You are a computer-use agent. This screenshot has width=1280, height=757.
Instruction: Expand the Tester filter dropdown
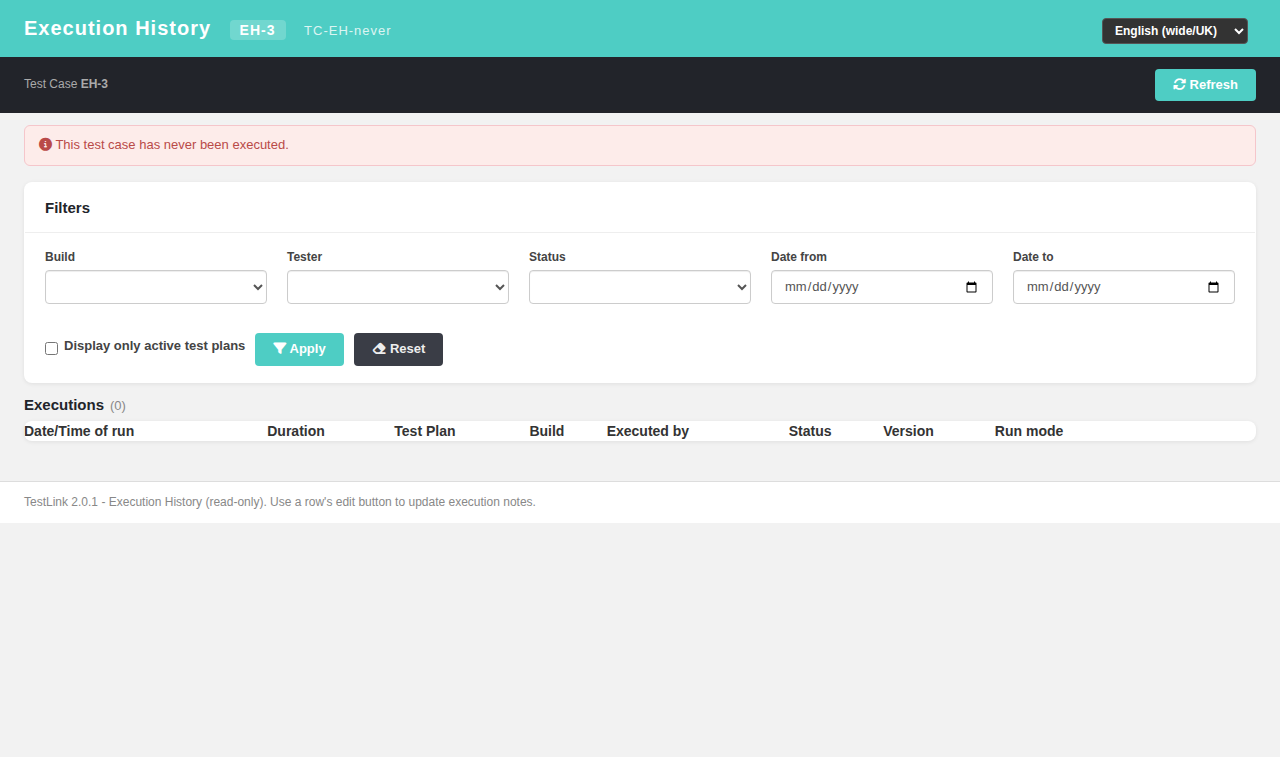click(x=398, y=287)
